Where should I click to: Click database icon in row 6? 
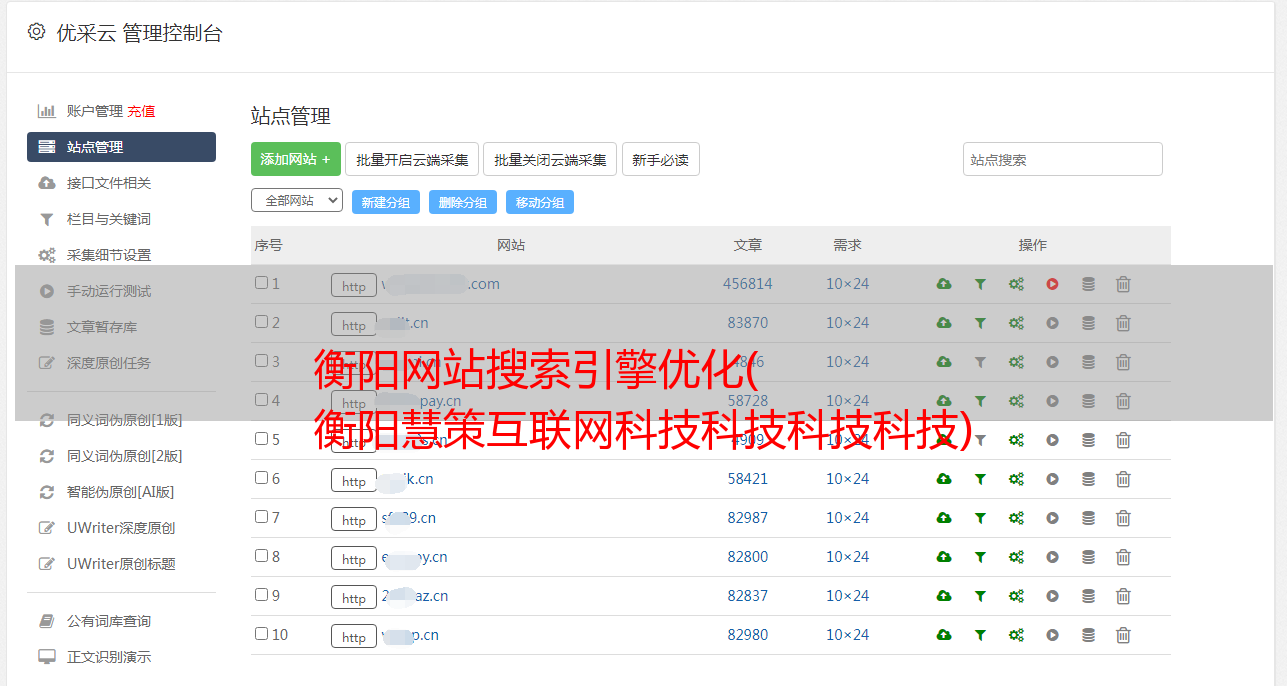click(x=1088, y=479)
